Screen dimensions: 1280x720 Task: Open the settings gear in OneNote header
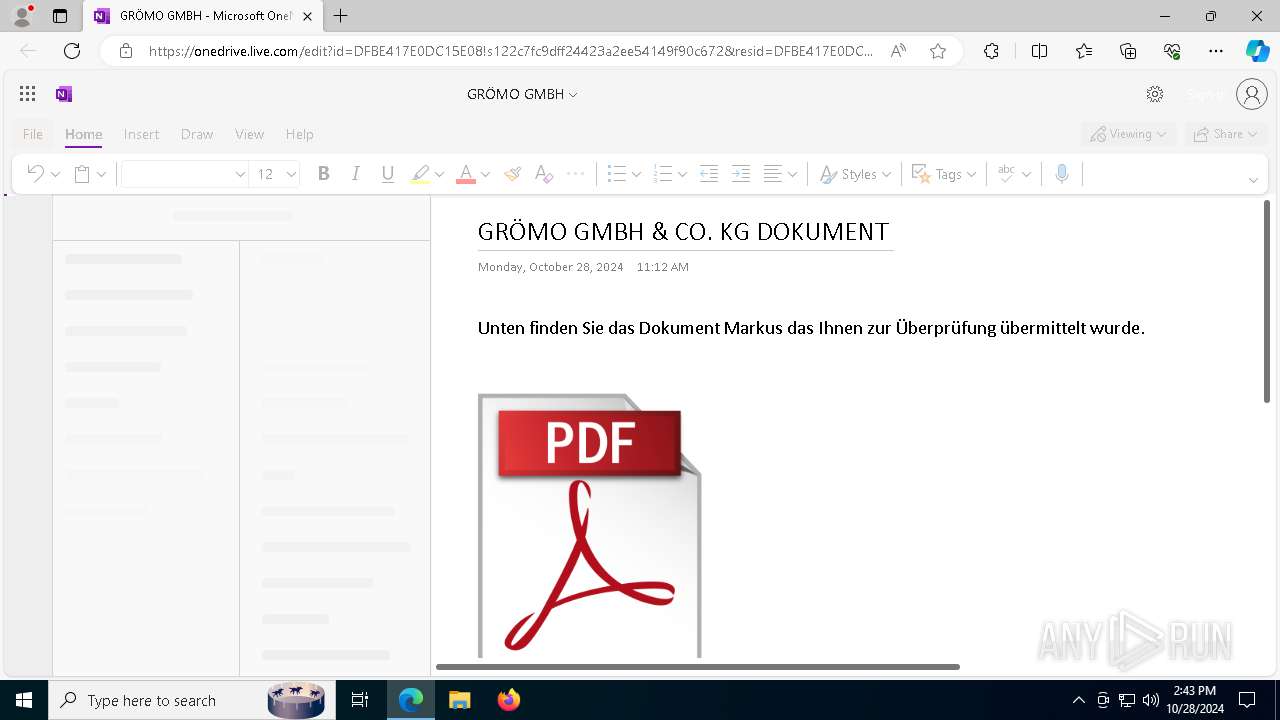pos(1155,94)
